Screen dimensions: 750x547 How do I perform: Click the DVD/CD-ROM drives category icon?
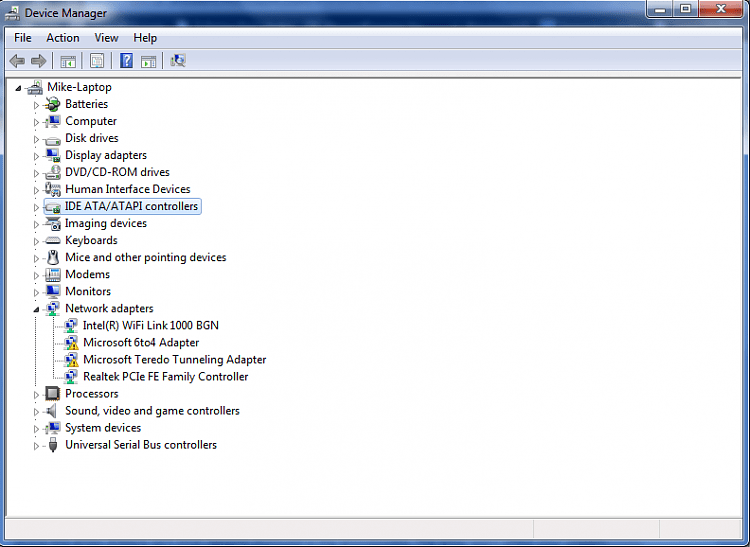coord(53,173)
